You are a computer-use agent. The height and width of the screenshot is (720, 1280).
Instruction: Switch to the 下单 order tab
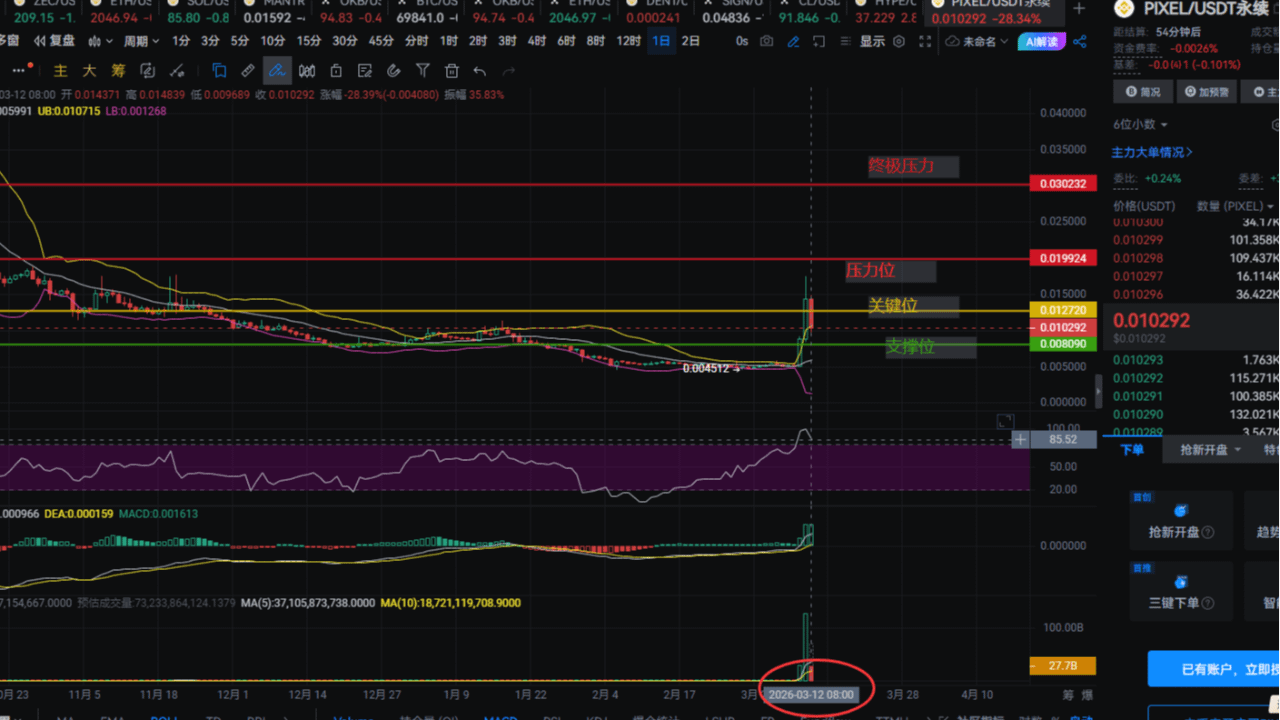tap(1132, 450)
